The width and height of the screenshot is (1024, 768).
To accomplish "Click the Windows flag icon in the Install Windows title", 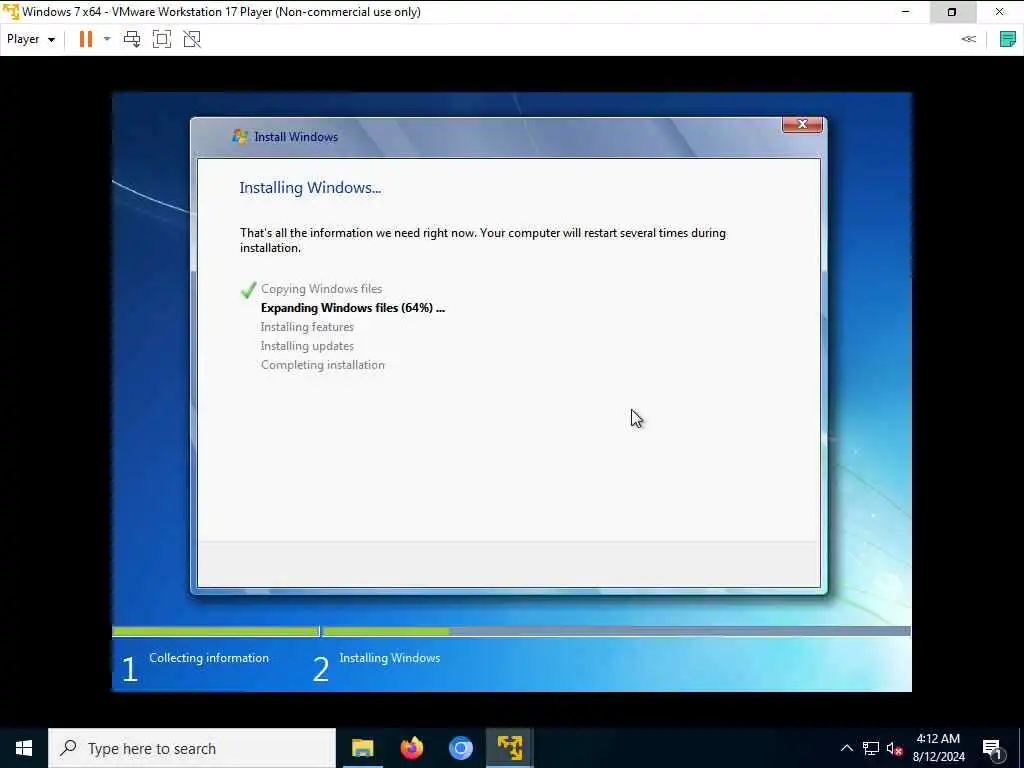I will point(240,136).
